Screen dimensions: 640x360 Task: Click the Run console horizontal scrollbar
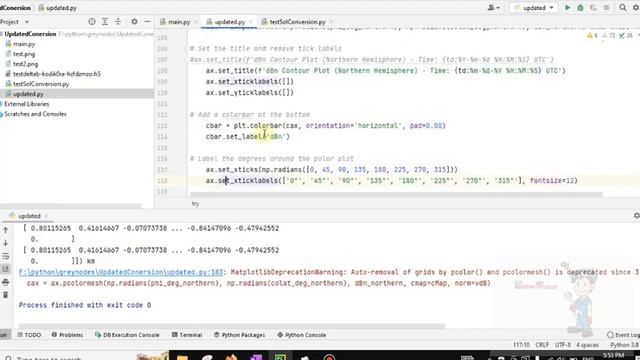coord(232,326)
